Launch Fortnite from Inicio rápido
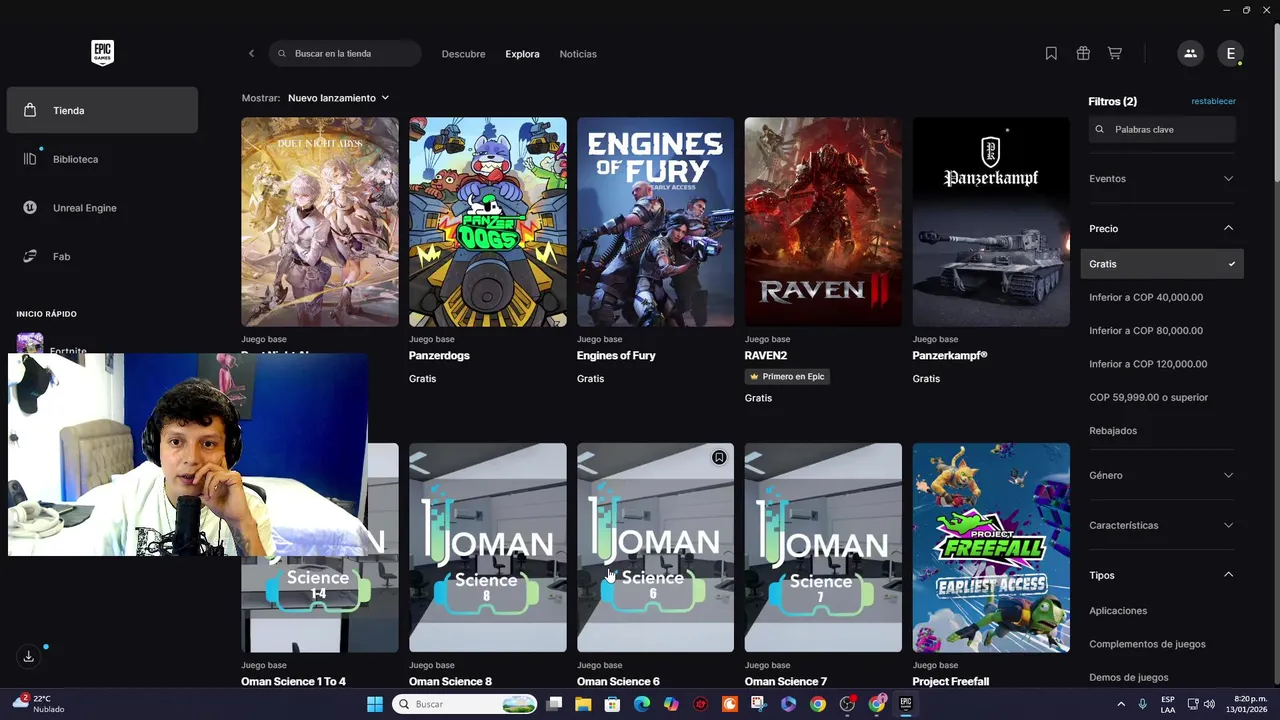Image resolution: width=1280 pixels, height=720 pixels. pos(68,351)
